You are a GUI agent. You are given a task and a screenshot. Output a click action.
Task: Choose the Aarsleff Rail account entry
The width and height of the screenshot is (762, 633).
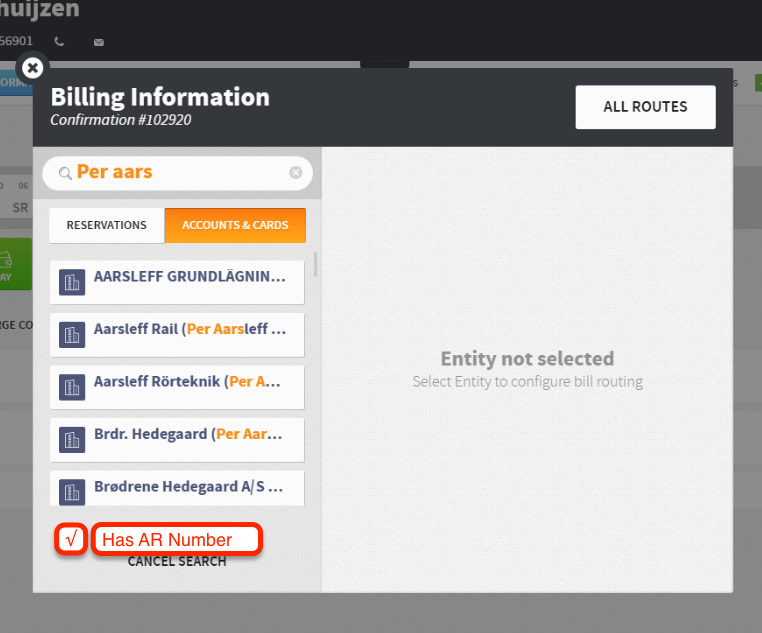pos(177,335)
